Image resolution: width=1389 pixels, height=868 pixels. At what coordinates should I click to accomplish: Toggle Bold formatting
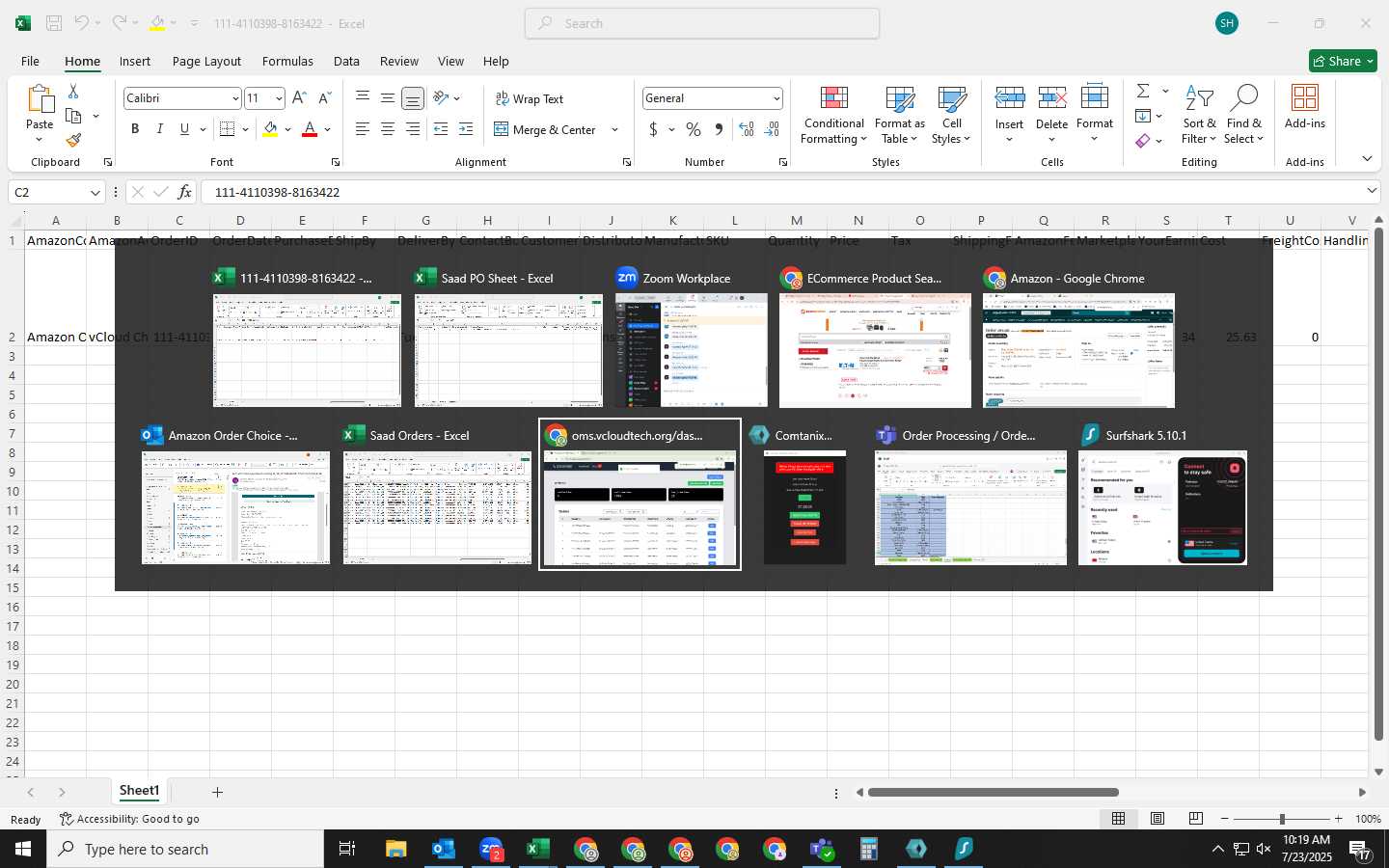point(135,129)
